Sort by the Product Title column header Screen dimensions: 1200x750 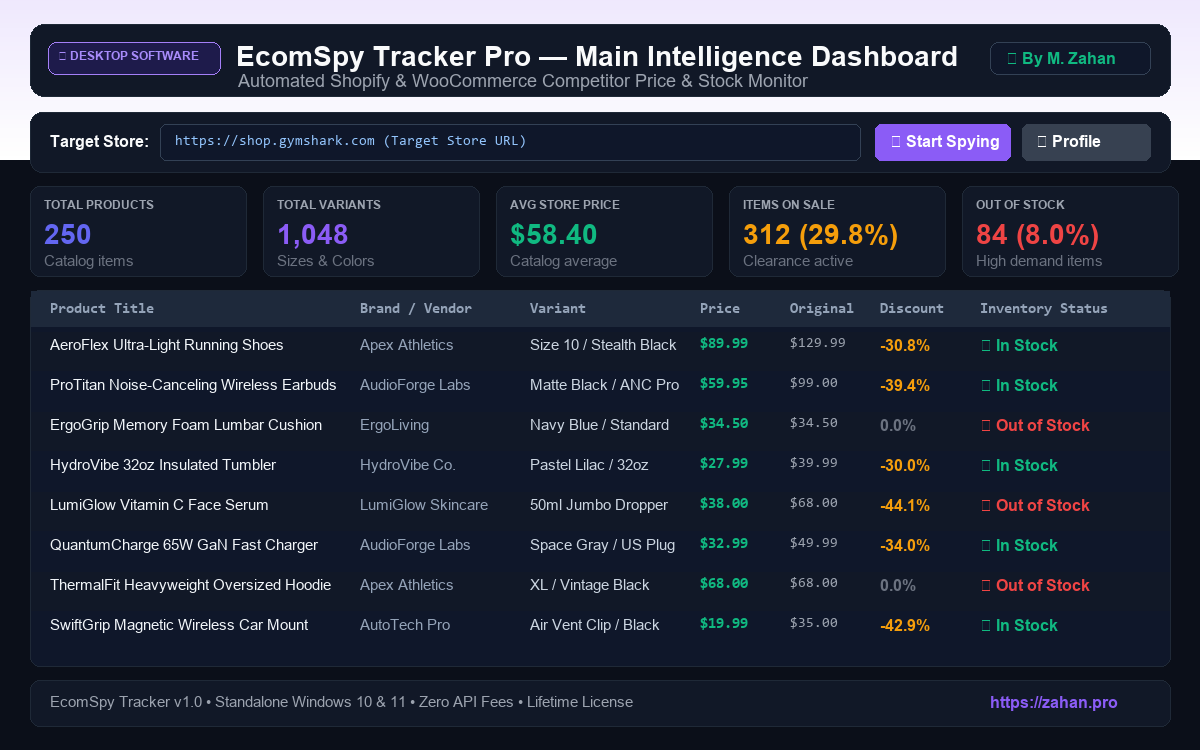(x=102, y=308)
